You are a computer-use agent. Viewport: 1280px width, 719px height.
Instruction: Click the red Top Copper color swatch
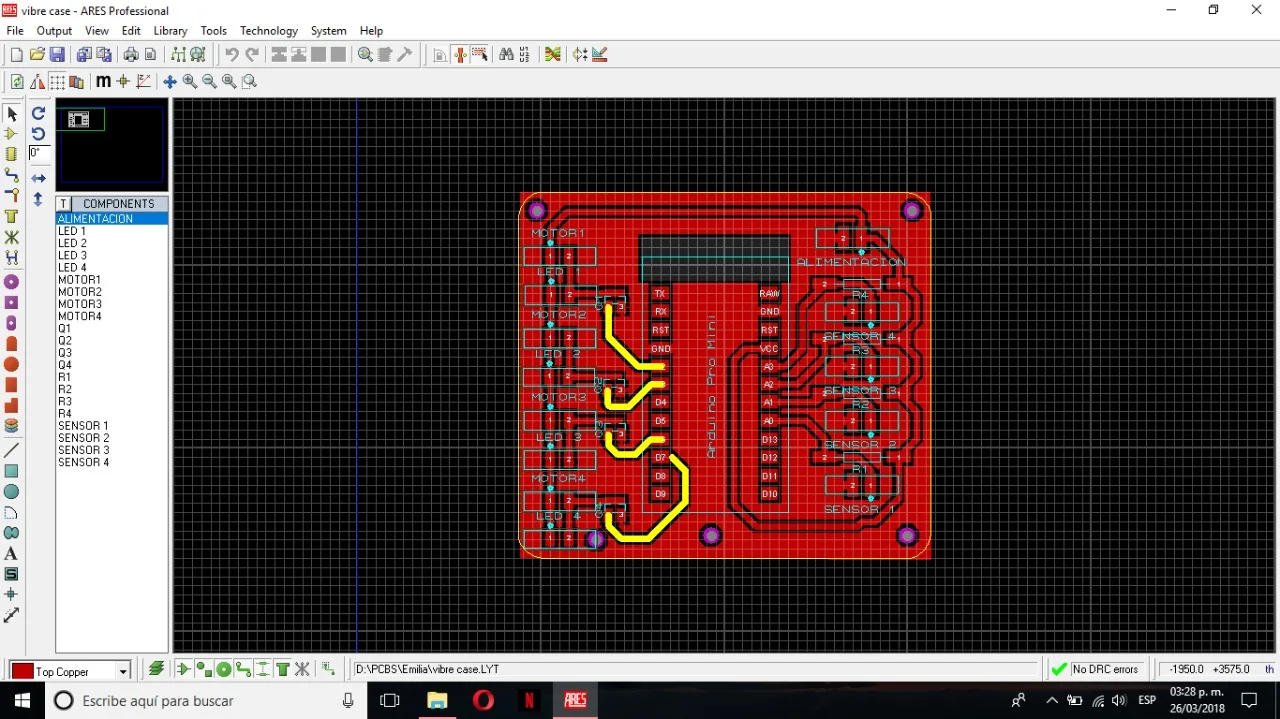[22, 671]
